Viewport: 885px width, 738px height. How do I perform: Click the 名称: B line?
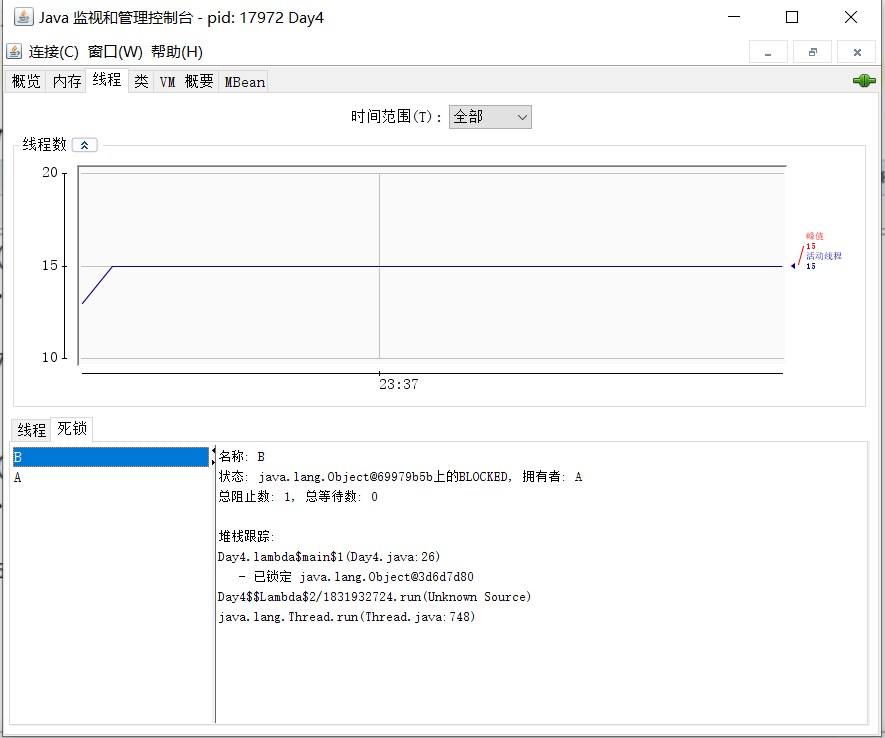pos(242,456)
